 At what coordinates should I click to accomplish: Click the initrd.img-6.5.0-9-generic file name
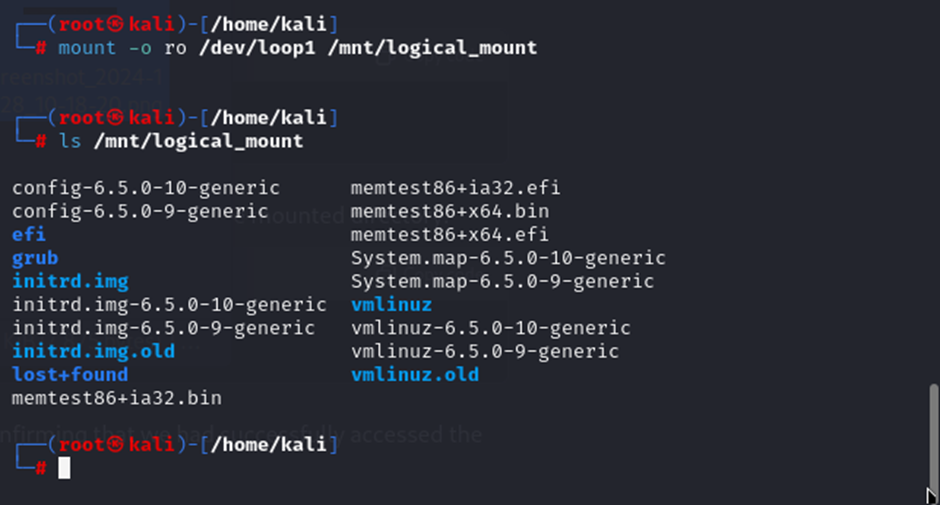[163, 328]
